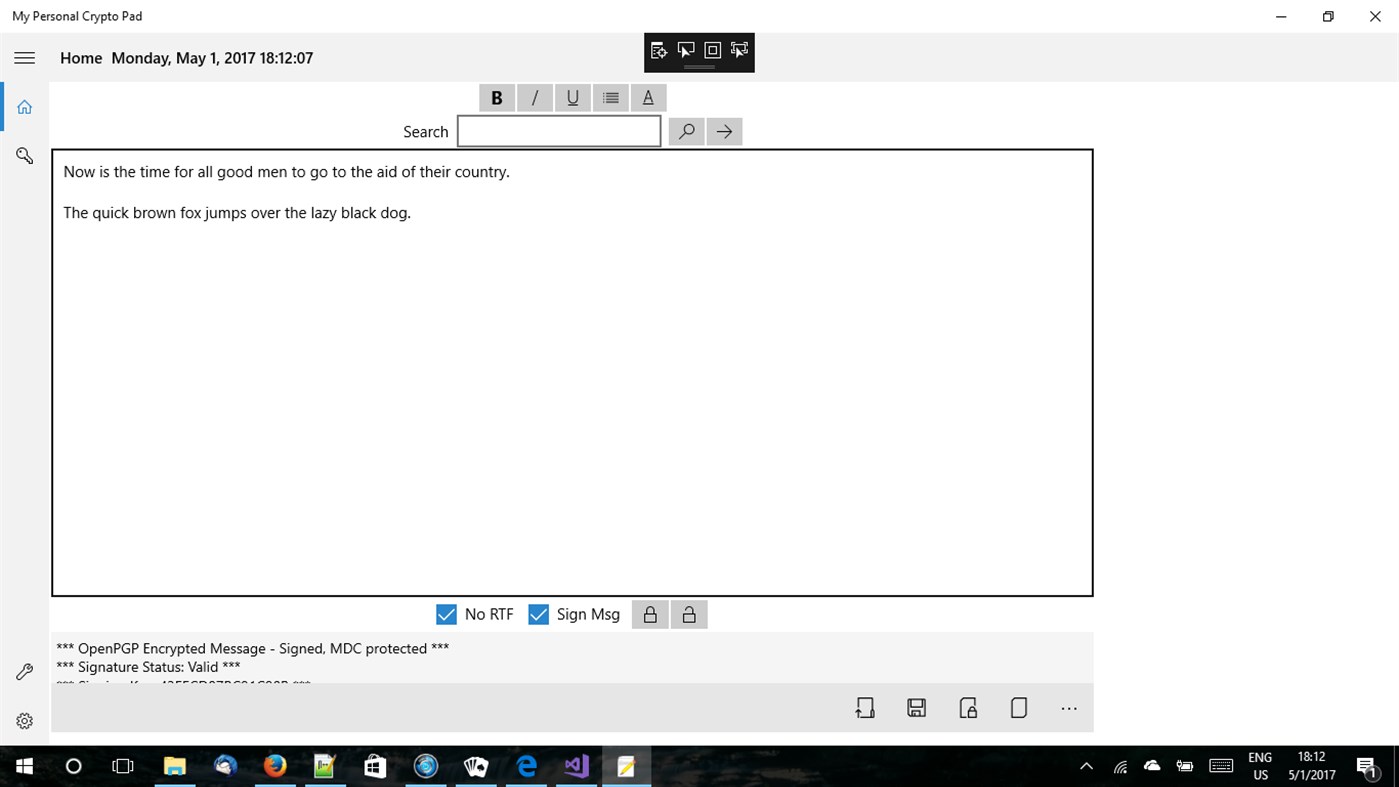Open the font color picker (A icon)
Screen dimensions: 1399x787
pyautogui.click(x=647, y=97)
